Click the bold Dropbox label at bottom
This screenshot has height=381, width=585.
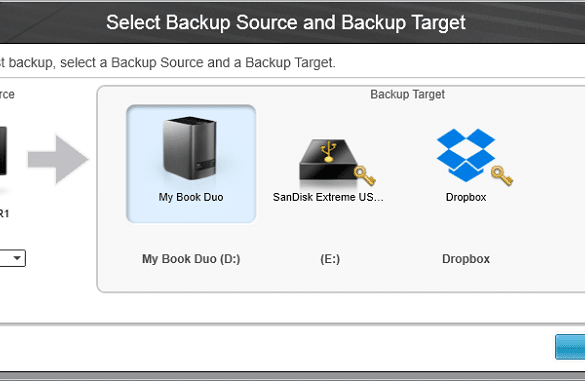point(466,259)
